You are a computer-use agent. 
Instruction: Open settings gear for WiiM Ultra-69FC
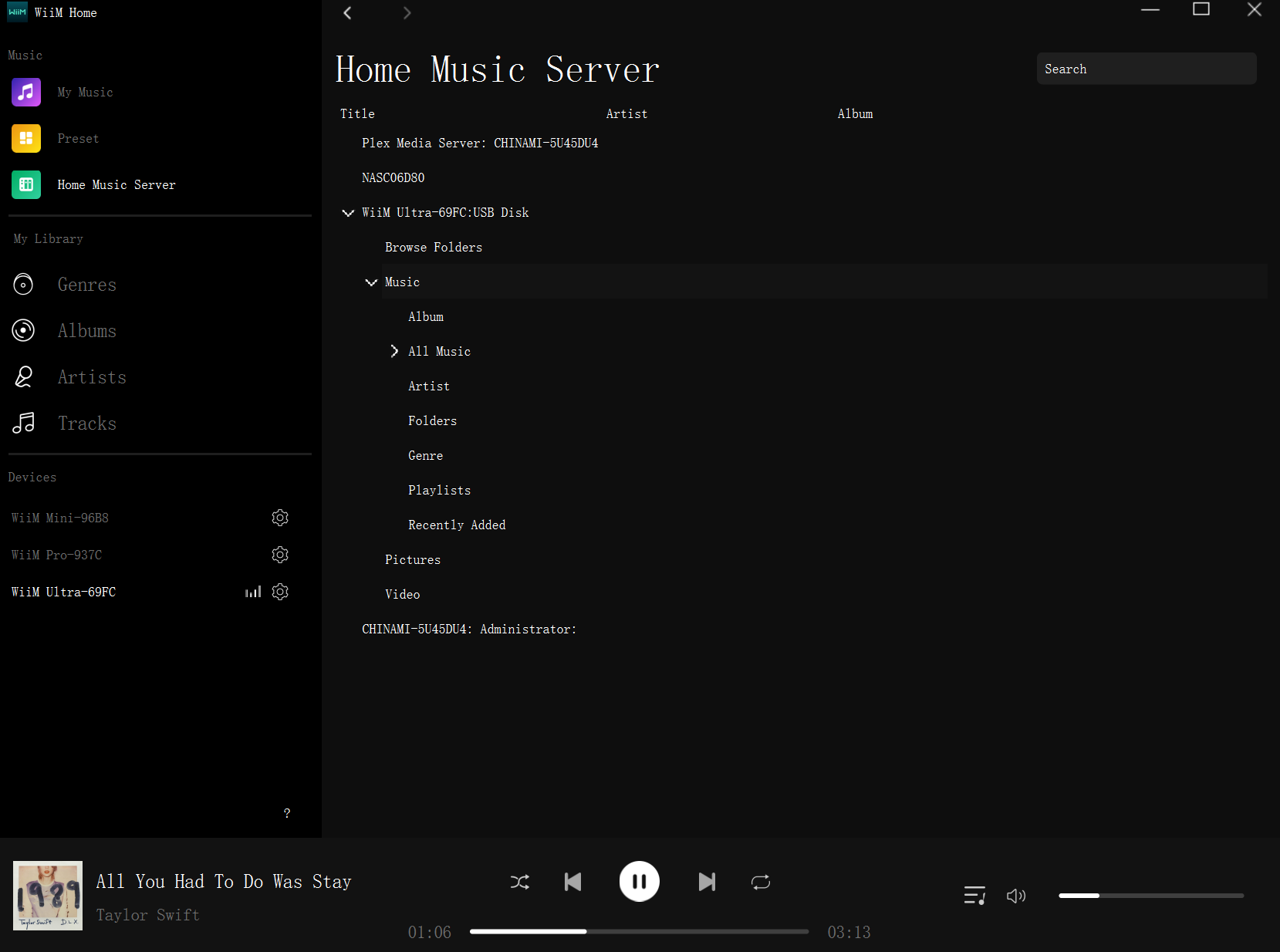point(280,592)
